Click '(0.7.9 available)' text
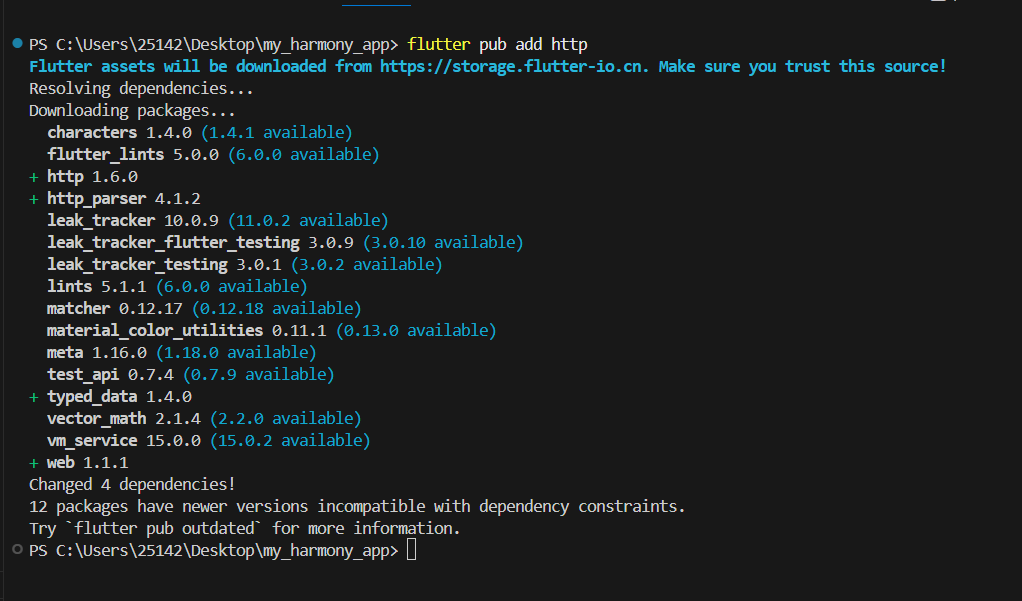 259,375
